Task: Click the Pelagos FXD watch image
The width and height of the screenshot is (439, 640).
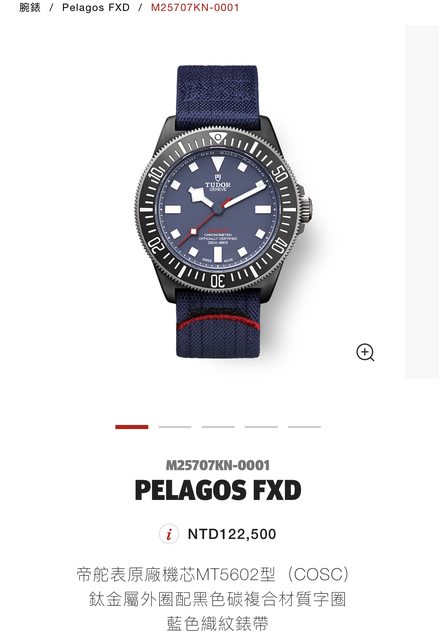Action: pyautogui.click(x=224, y=211)
